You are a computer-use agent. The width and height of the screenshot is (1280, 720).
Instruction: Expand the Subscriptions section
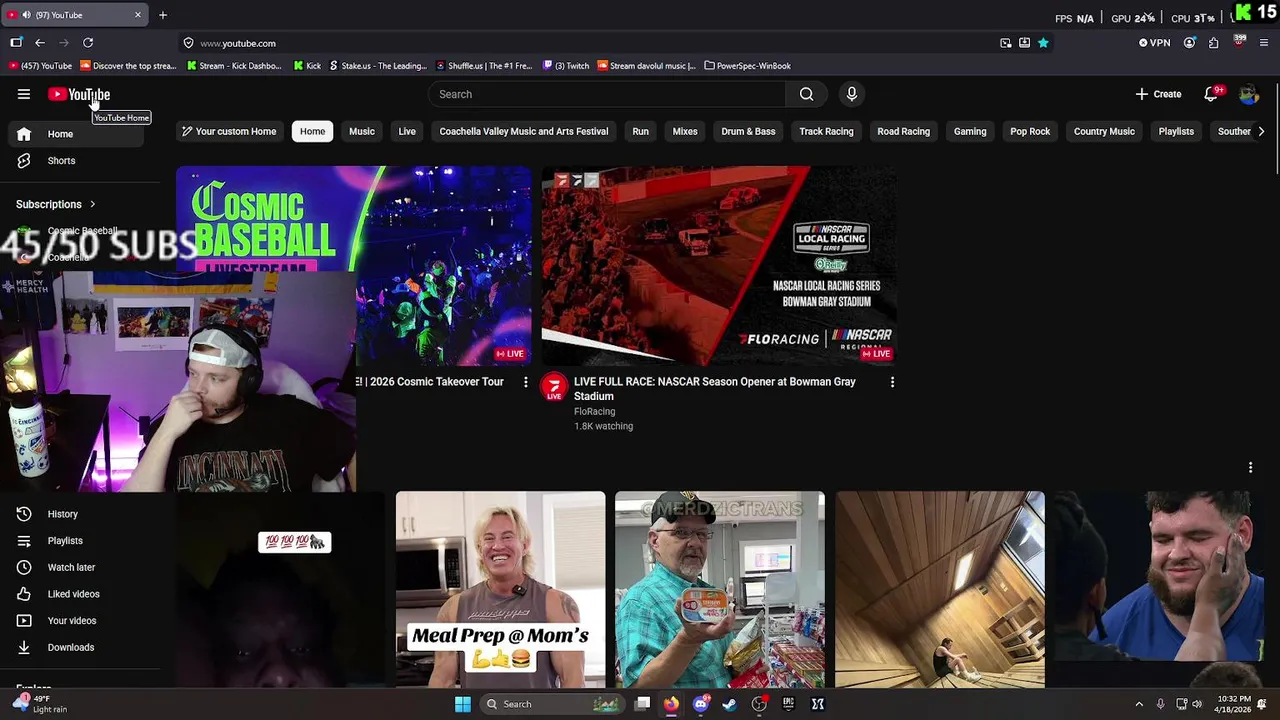(56, 204)
